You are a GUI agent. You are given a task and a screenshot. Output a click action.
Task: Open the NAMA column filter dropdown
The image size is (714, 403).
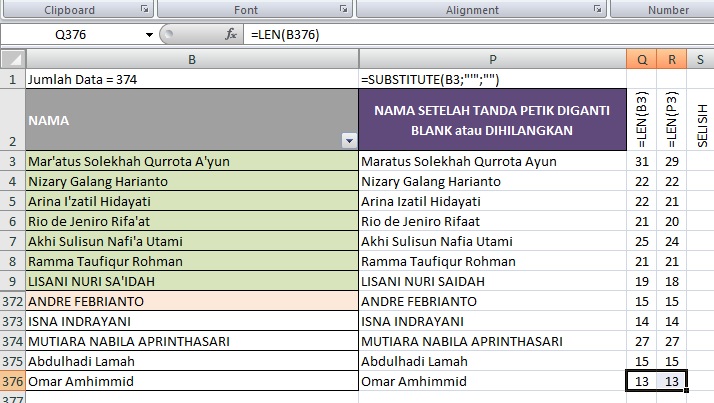pyautogui.click(x=348, y=141)
